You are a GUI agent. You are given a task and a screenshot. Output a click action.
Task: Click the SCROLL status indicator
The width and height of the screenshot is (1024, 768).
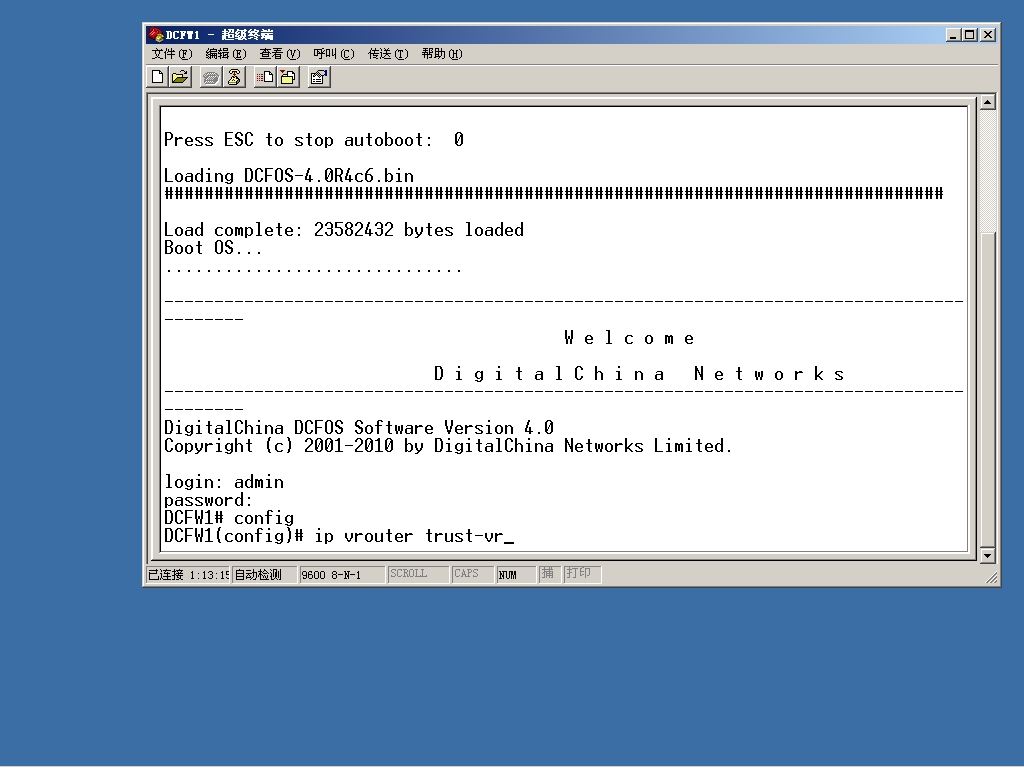coord(418,574)
